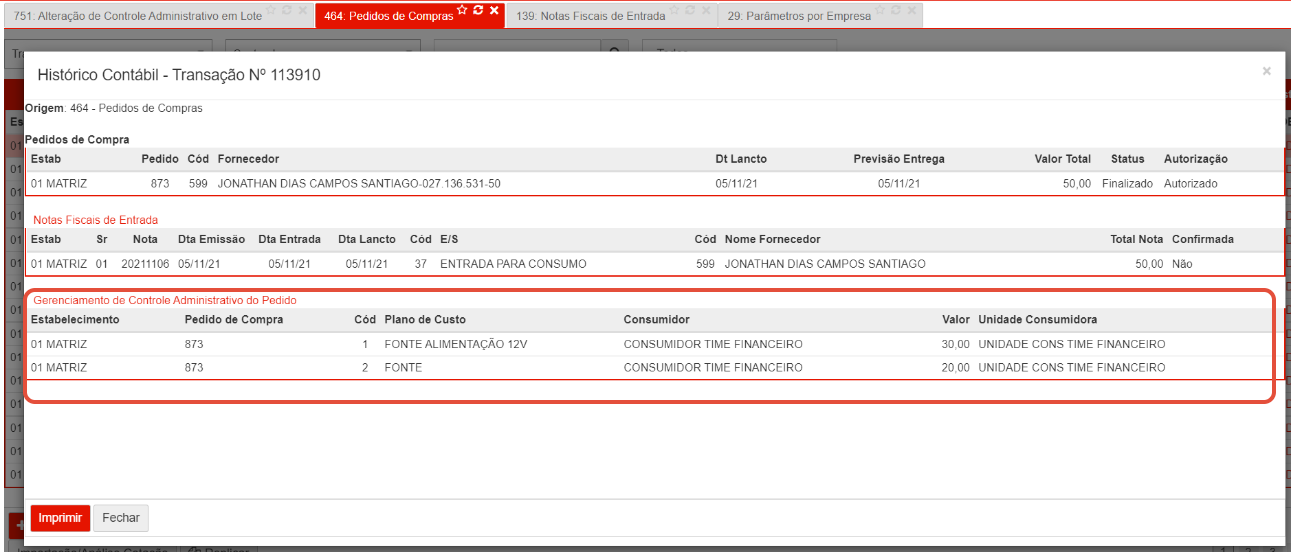Reload tab 464 Pedidos de Compras
This screenshot has height=552, width=1291.
pos(478,10)
